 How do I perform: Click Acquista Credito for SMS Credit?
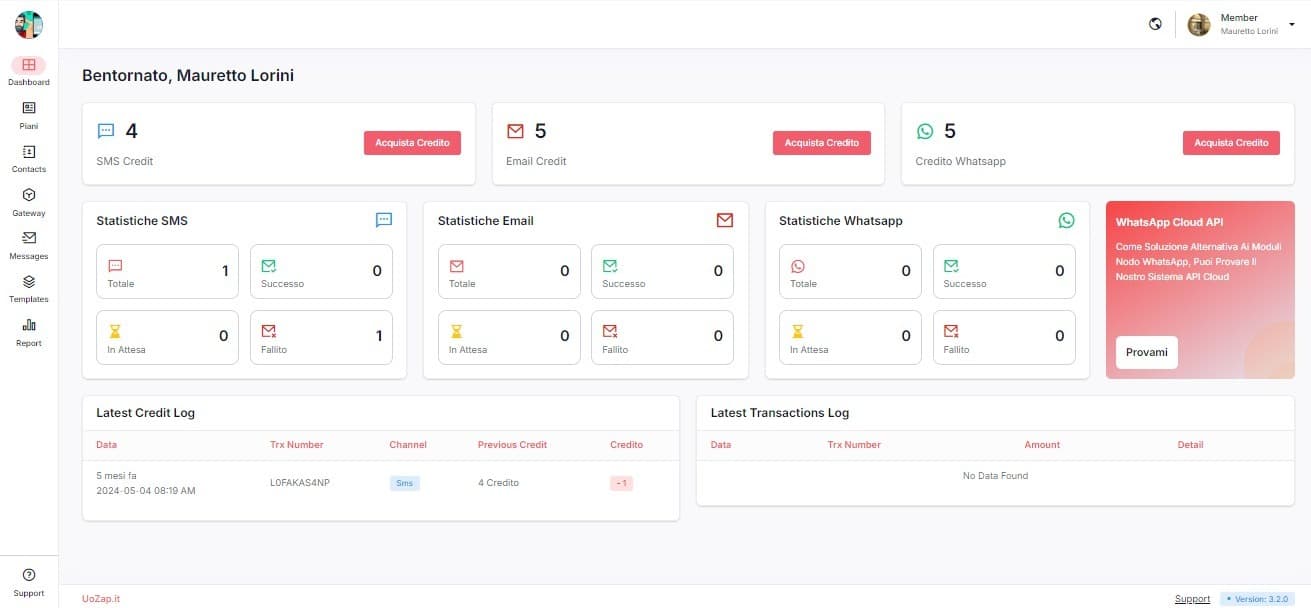[412, 143]
